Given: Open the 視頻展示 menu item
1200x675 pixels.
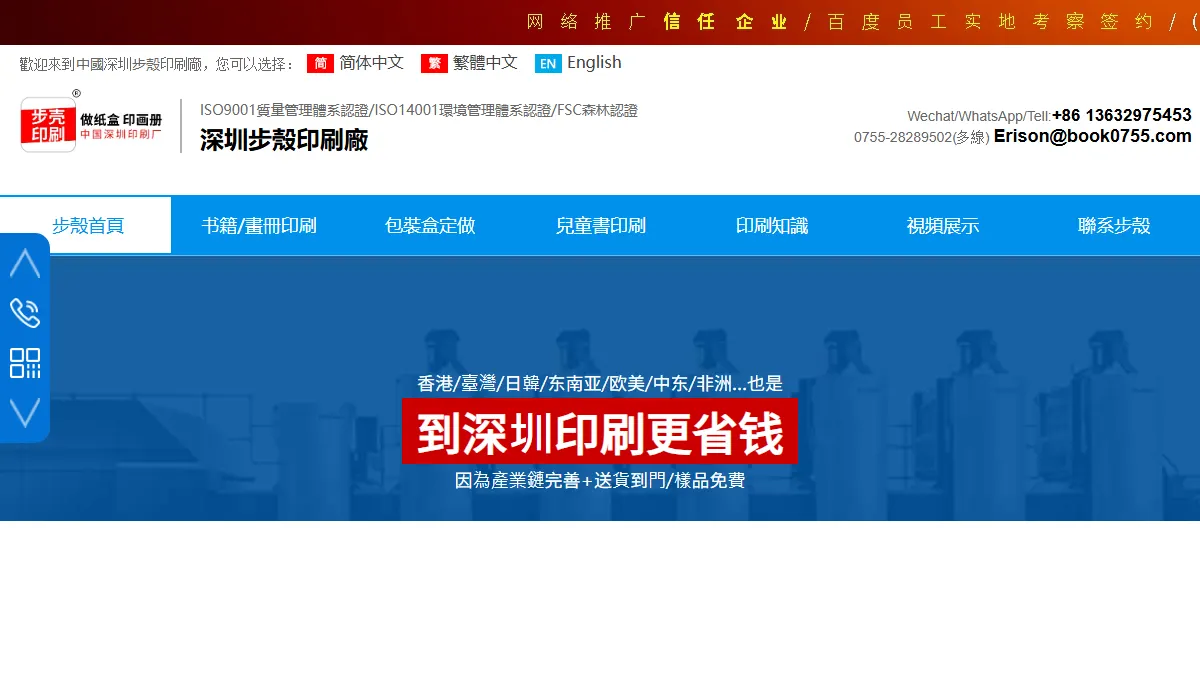Looking at the screenshot, I should [x=943, y=225].
